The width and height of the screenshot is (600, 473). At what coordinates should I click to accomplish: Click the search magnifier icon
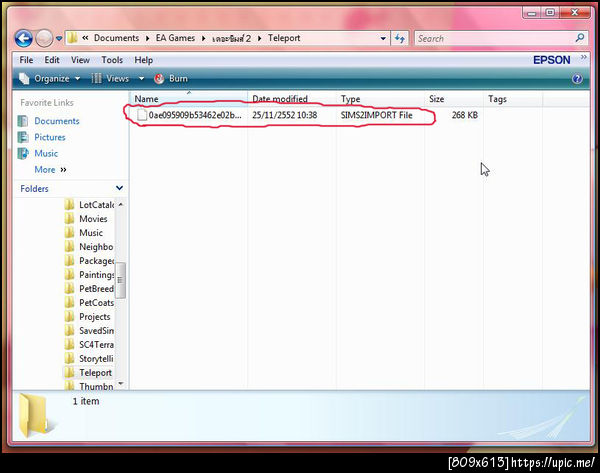pos(580,38)
